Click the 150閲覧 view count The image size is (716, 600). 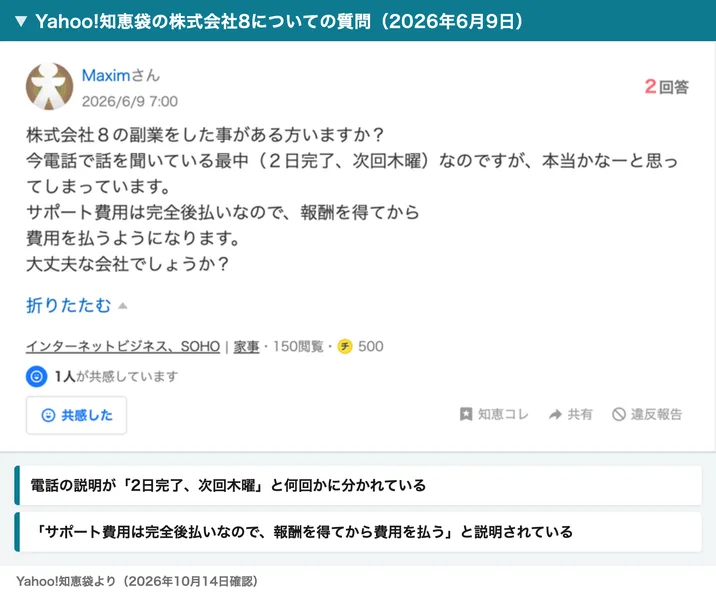click(x=298, y=347)
